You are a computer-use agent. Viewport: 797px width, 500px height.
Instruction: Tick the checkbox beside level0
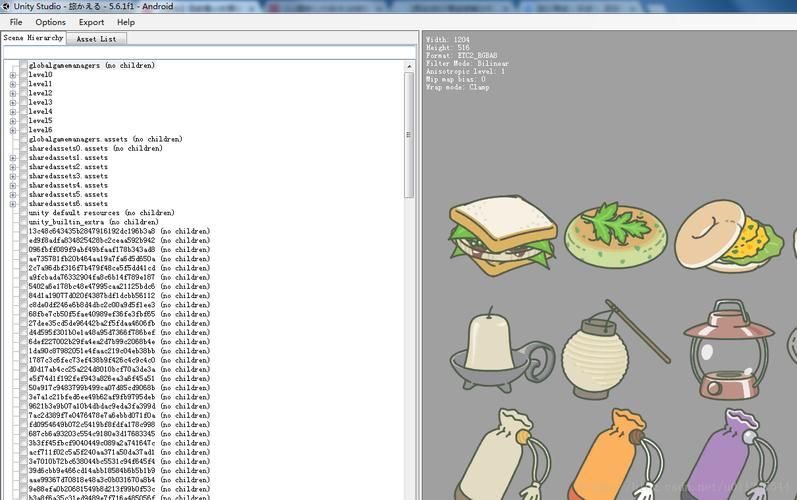pyautogui.click(x=23, y=75)
